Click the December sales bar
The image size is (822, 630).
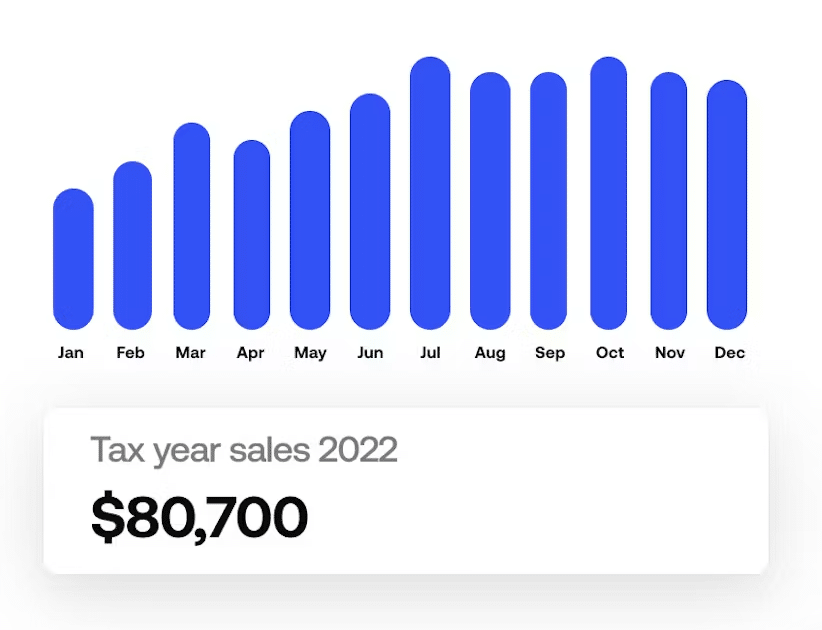point(727,204)
